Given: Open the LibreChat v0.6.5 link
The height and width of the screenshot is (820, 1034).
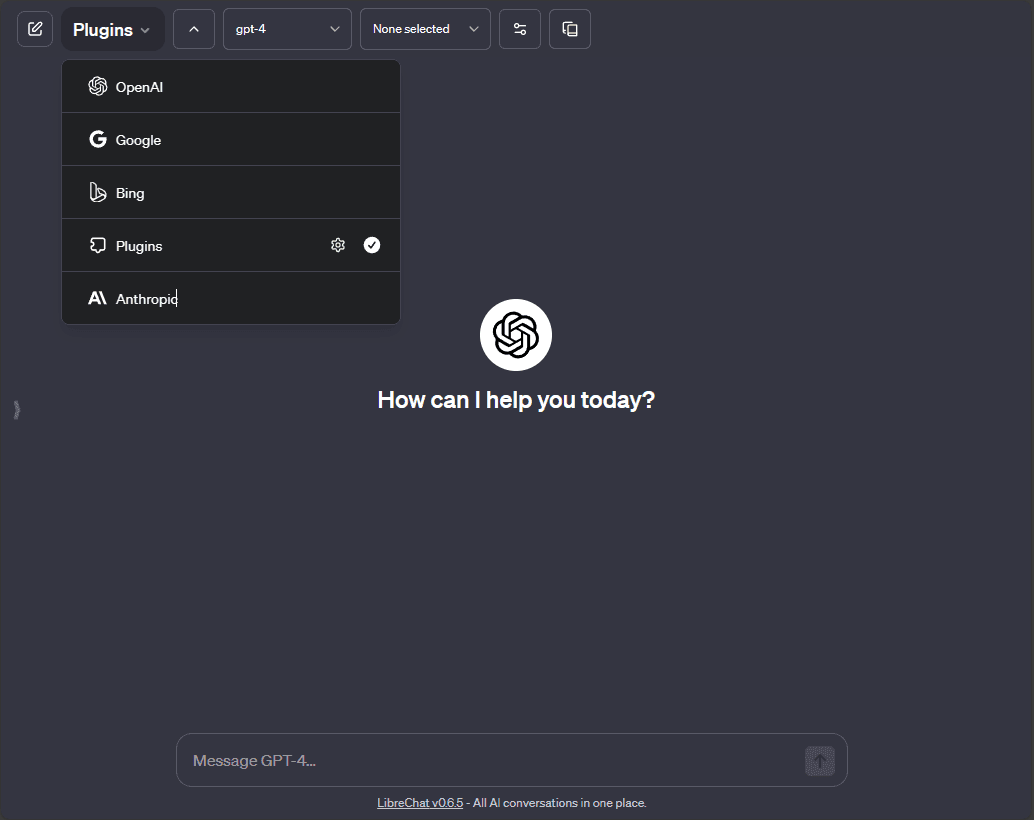Looking at the screenshot, I should (420, 803).
